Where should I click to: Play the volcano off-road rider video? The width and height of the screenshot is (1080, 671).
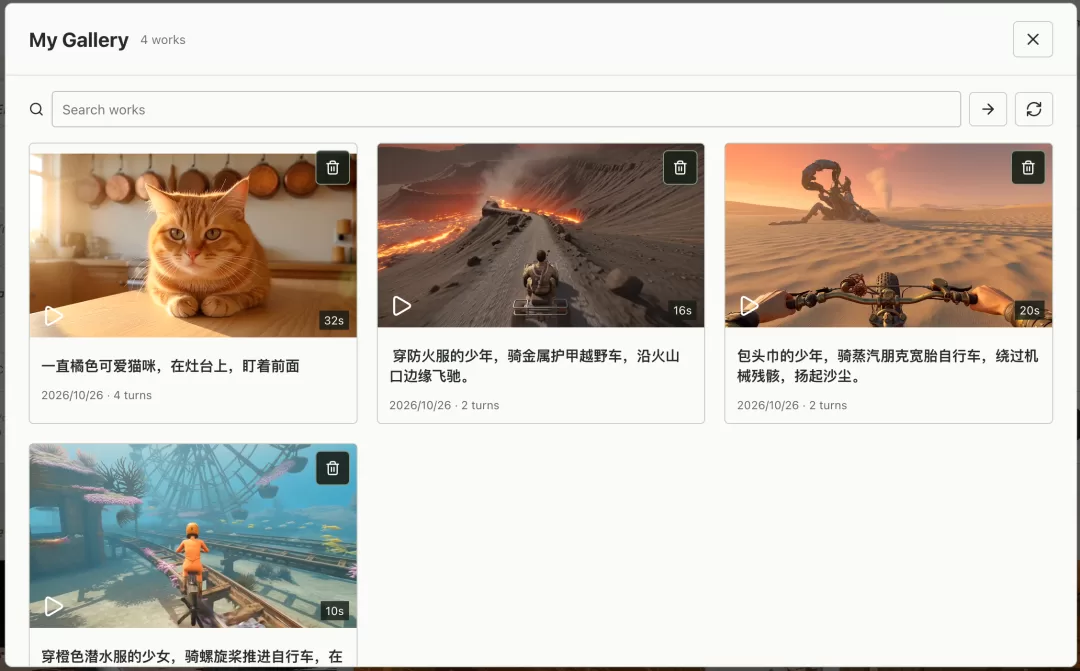coord(402,305)
